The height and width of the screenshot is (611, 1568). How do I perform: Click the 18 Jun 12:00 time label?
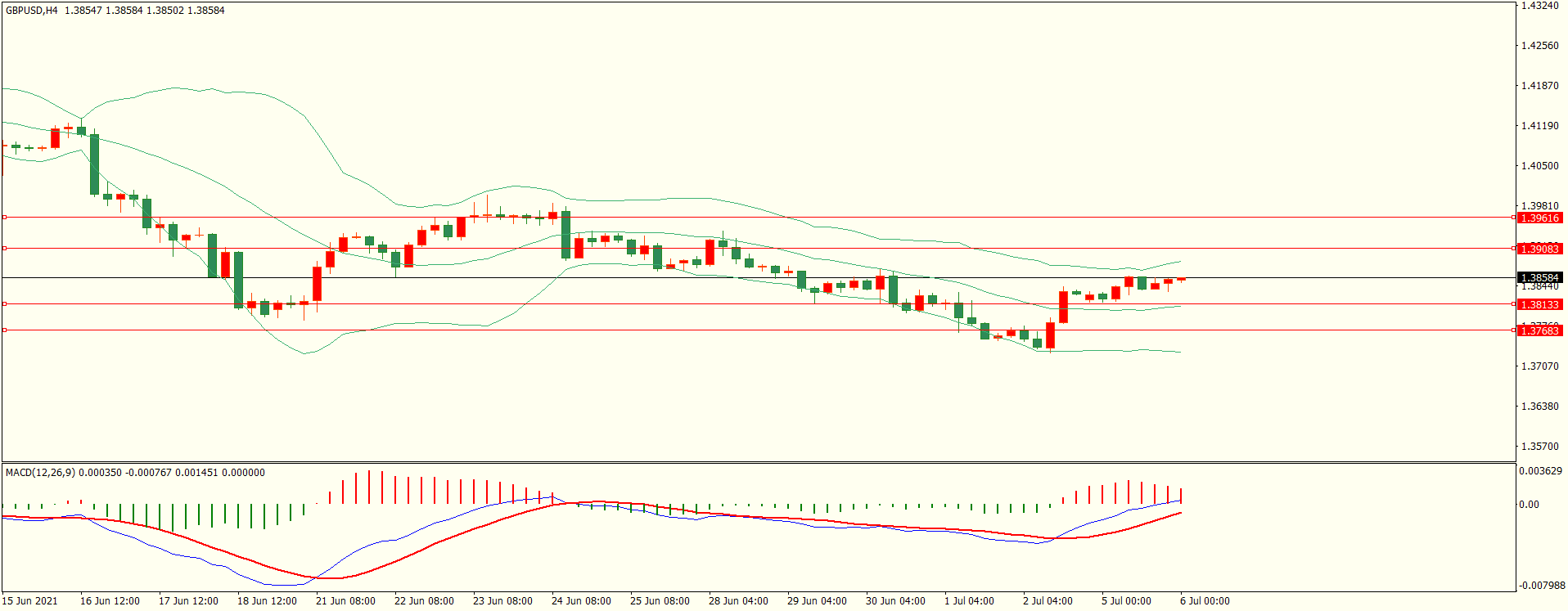(x=267, y=601)
